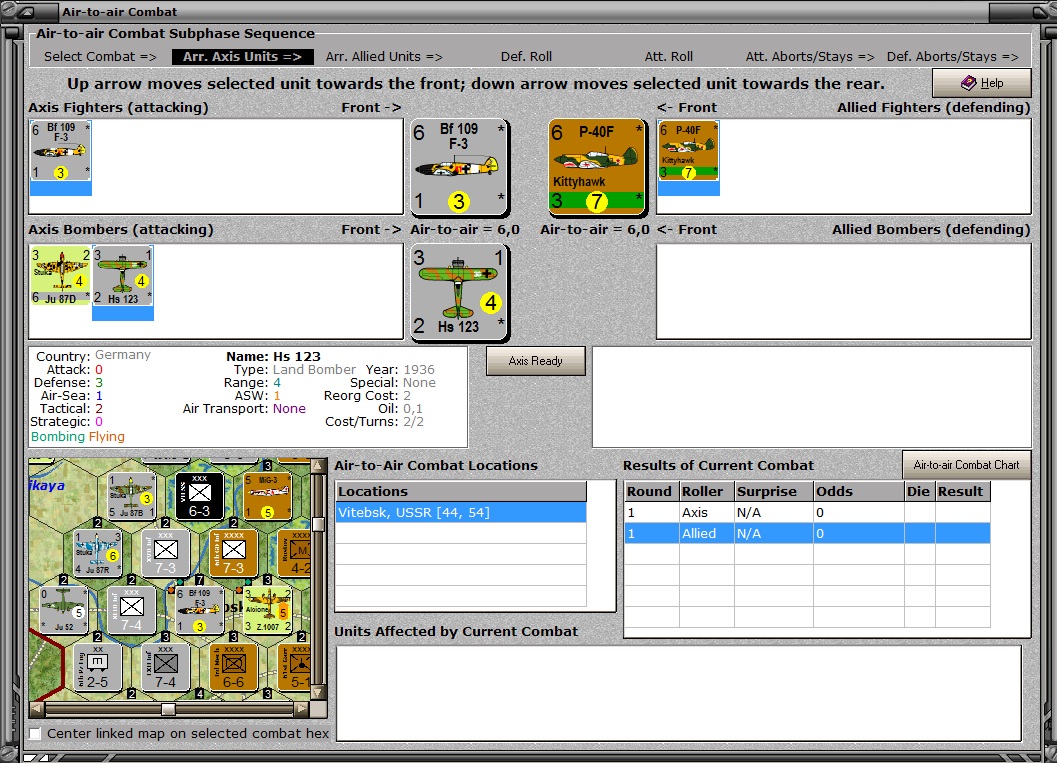Click the large P-40F Kittyhawk front counter
This screenshot has width=1057, height=763.
click(x=597, y=168)
